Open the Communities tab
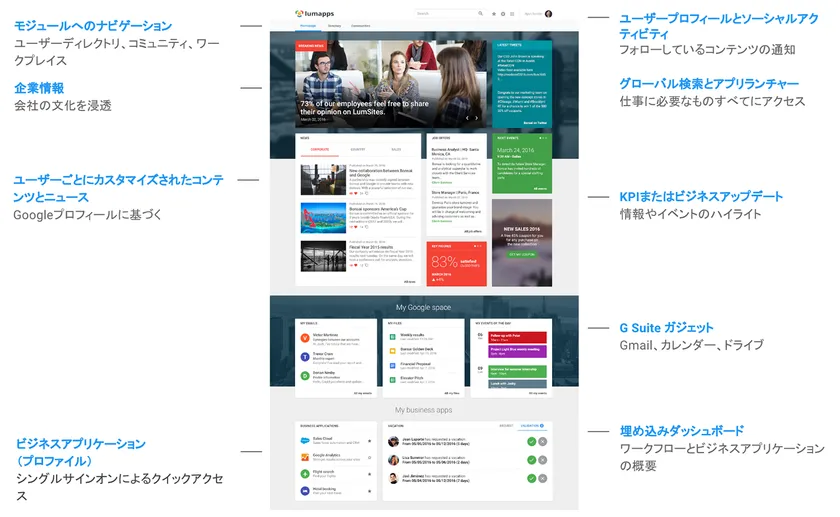The height and width of the screenshot is (517, 840). [x=361, y=26]
